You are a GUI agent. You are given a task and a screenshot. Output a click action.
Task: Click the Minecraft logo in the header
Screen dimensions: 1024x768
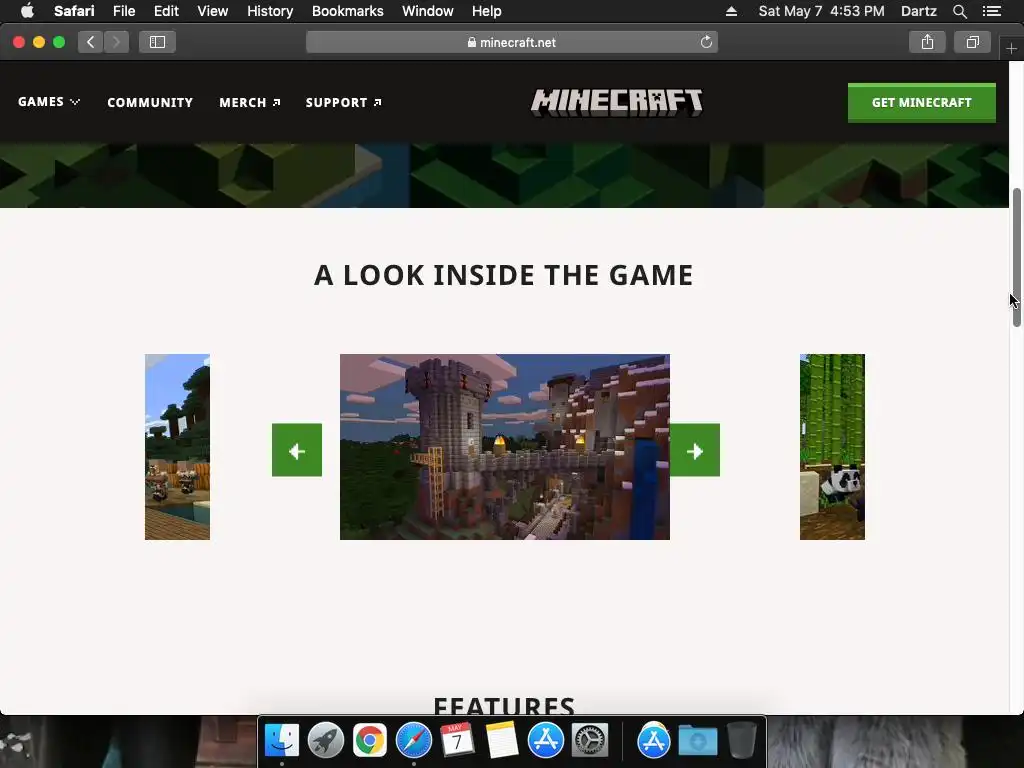[616, 103]
